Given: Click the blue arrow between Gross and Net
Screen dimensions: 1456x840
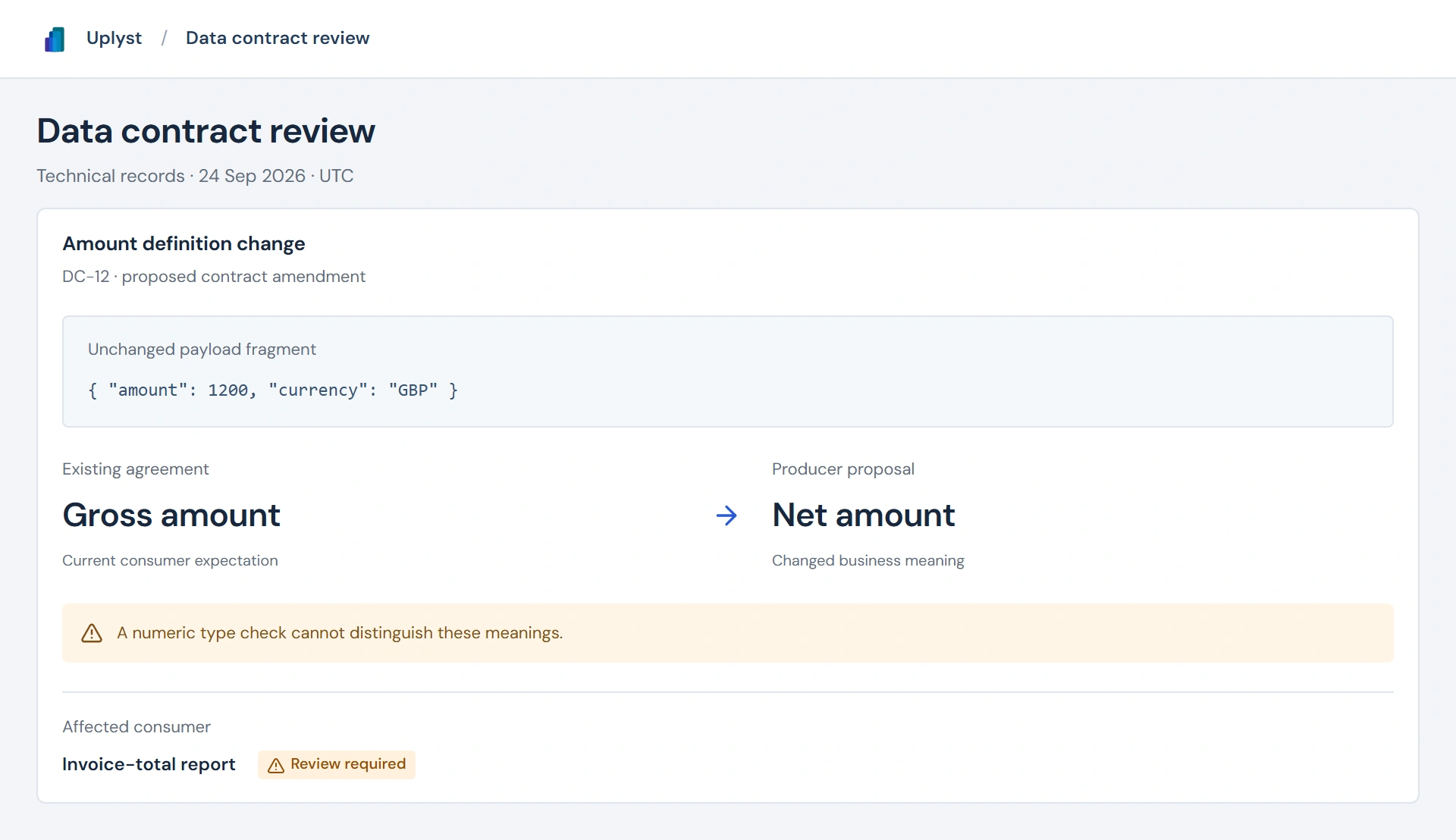Looking at the screenshot, I should [x=726, y=516].
